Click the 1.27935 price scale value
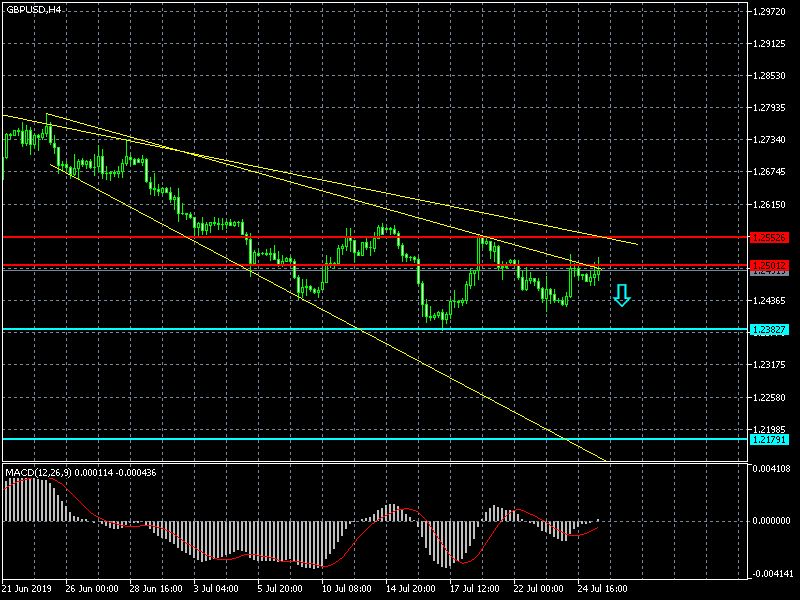Image resolution: width=800 pixels, height=600 pixels. [x=769, y=108]
